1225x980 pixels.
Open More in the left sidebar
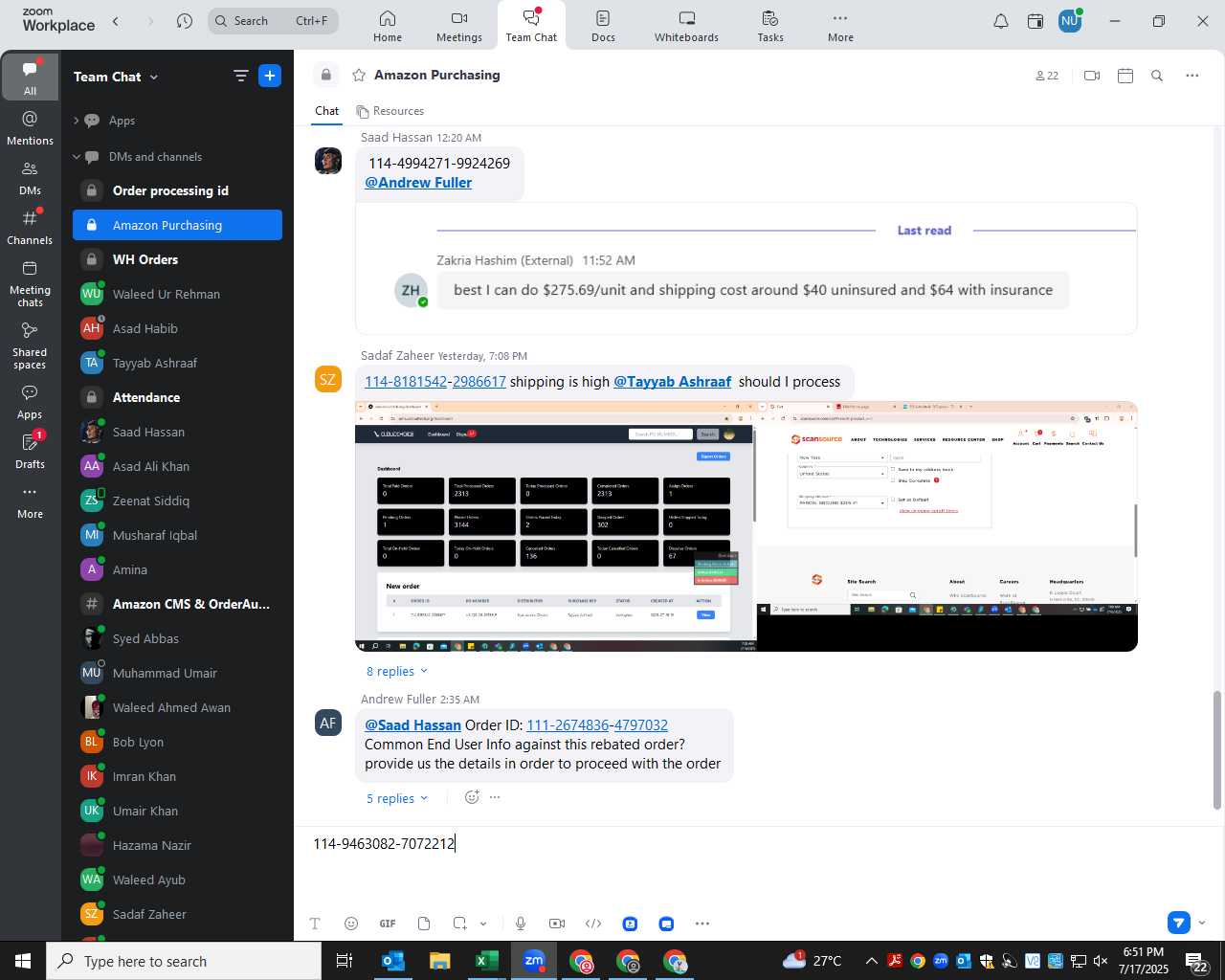click(30, 501)
